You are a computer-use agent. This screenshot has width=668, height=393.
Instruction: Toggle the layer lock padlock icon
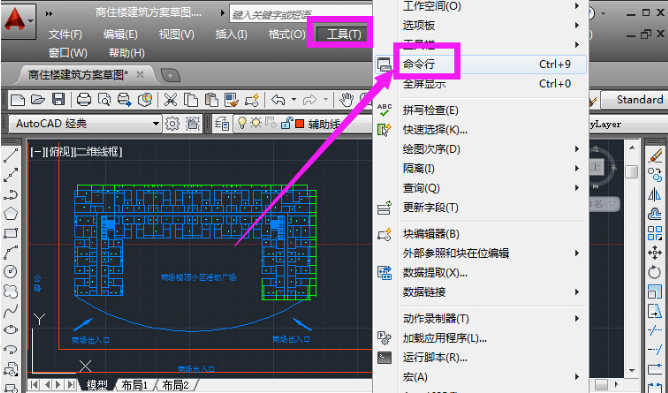click(x=286, y=124)
